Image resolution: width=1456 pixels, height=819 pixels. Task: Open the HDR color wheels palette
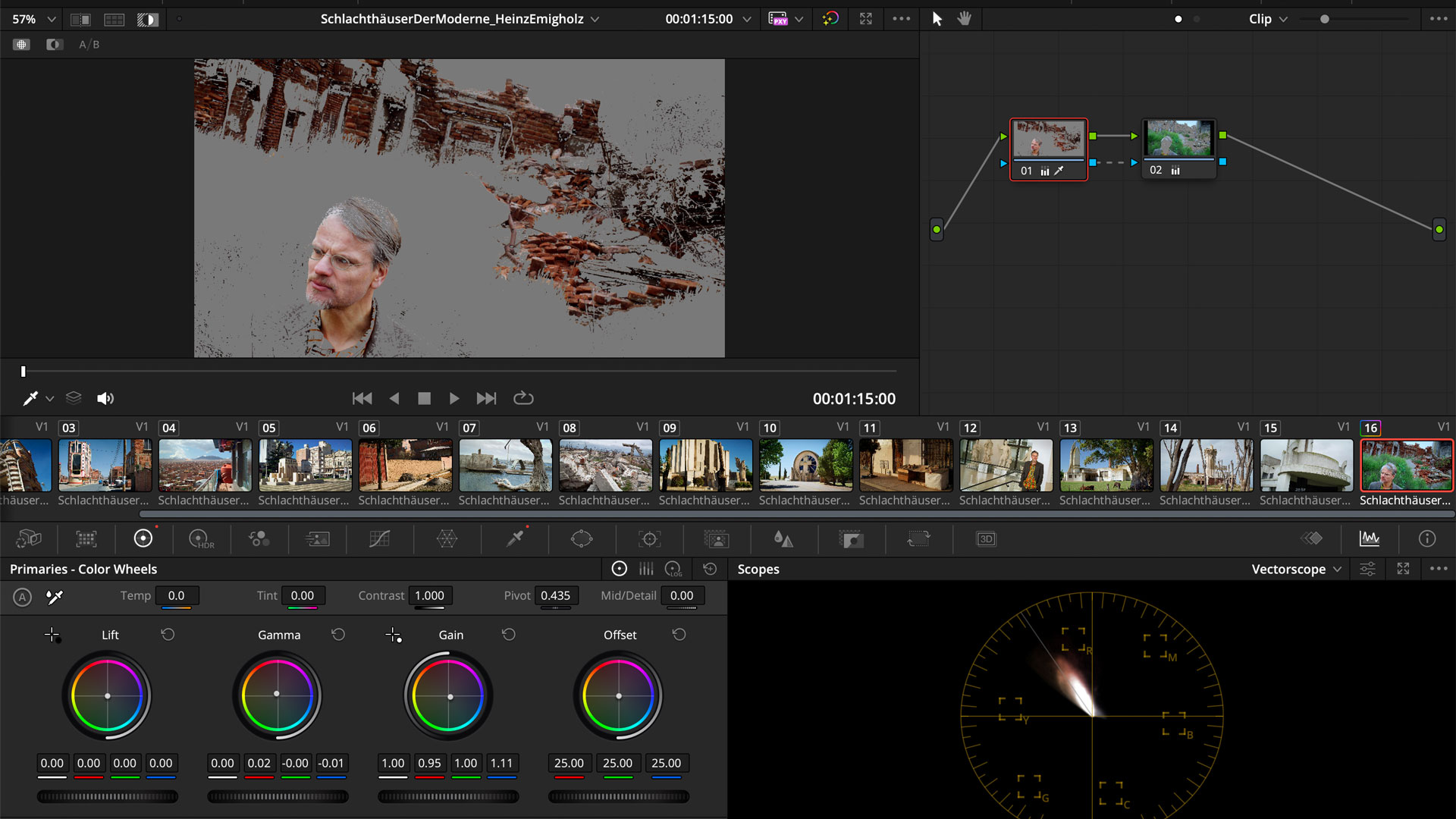click(201, 539)
